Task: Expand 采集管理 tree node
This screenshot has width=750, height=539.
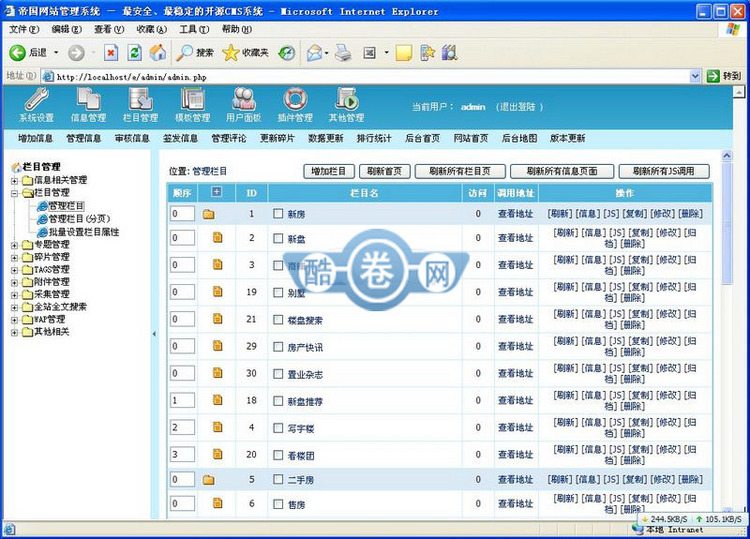Action: (14, 295)
